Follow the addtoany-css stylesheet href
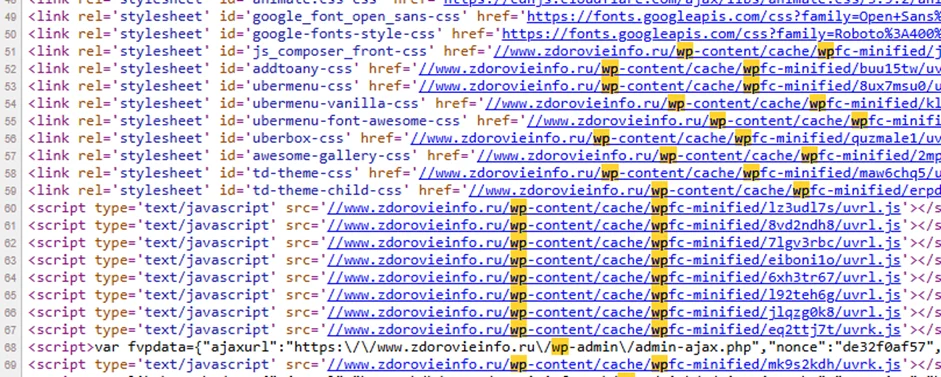 (679, 68)
